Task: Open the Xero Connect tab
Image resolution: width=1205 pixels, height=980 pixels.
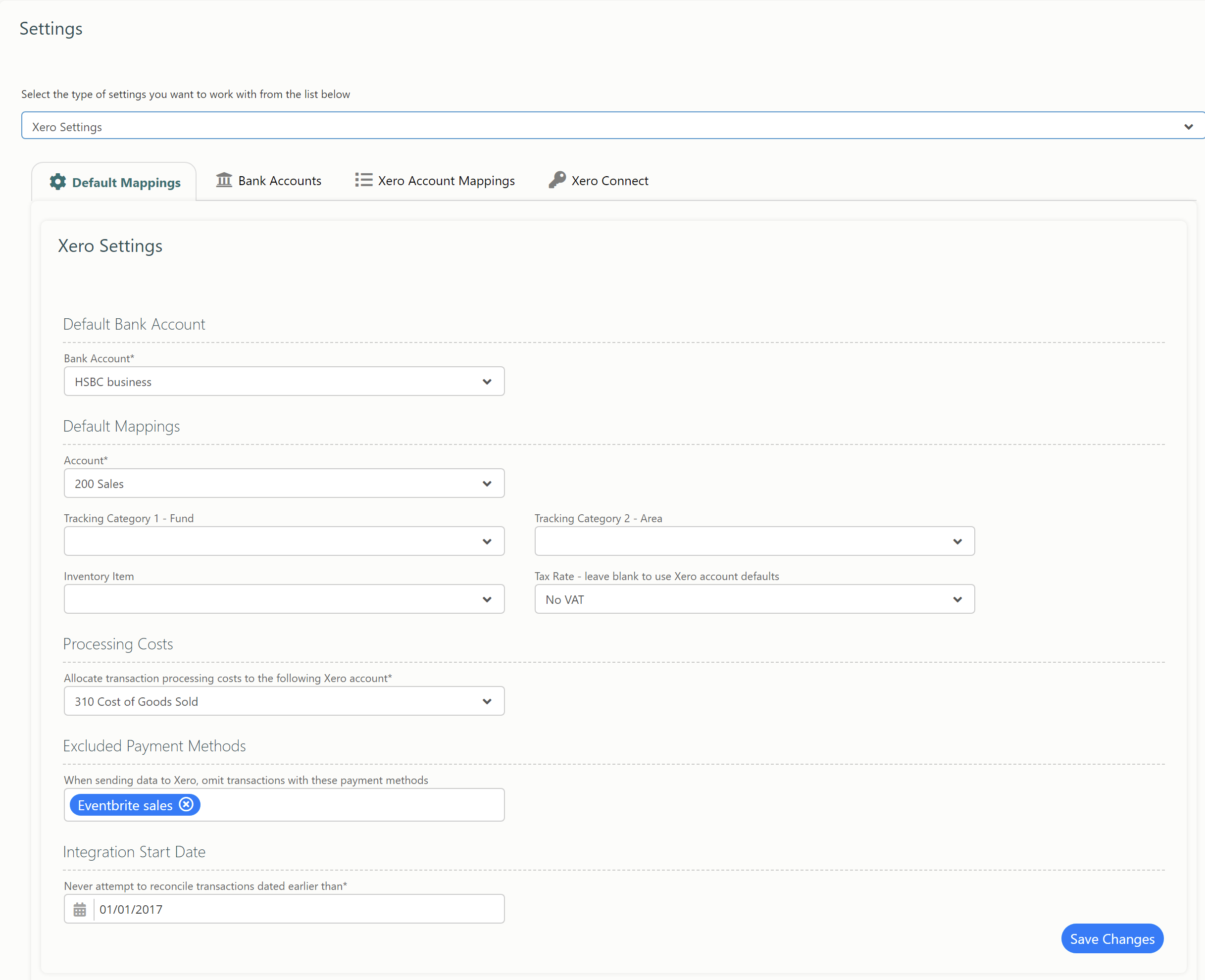Action: pyautogui.click(x=599, y=181)
